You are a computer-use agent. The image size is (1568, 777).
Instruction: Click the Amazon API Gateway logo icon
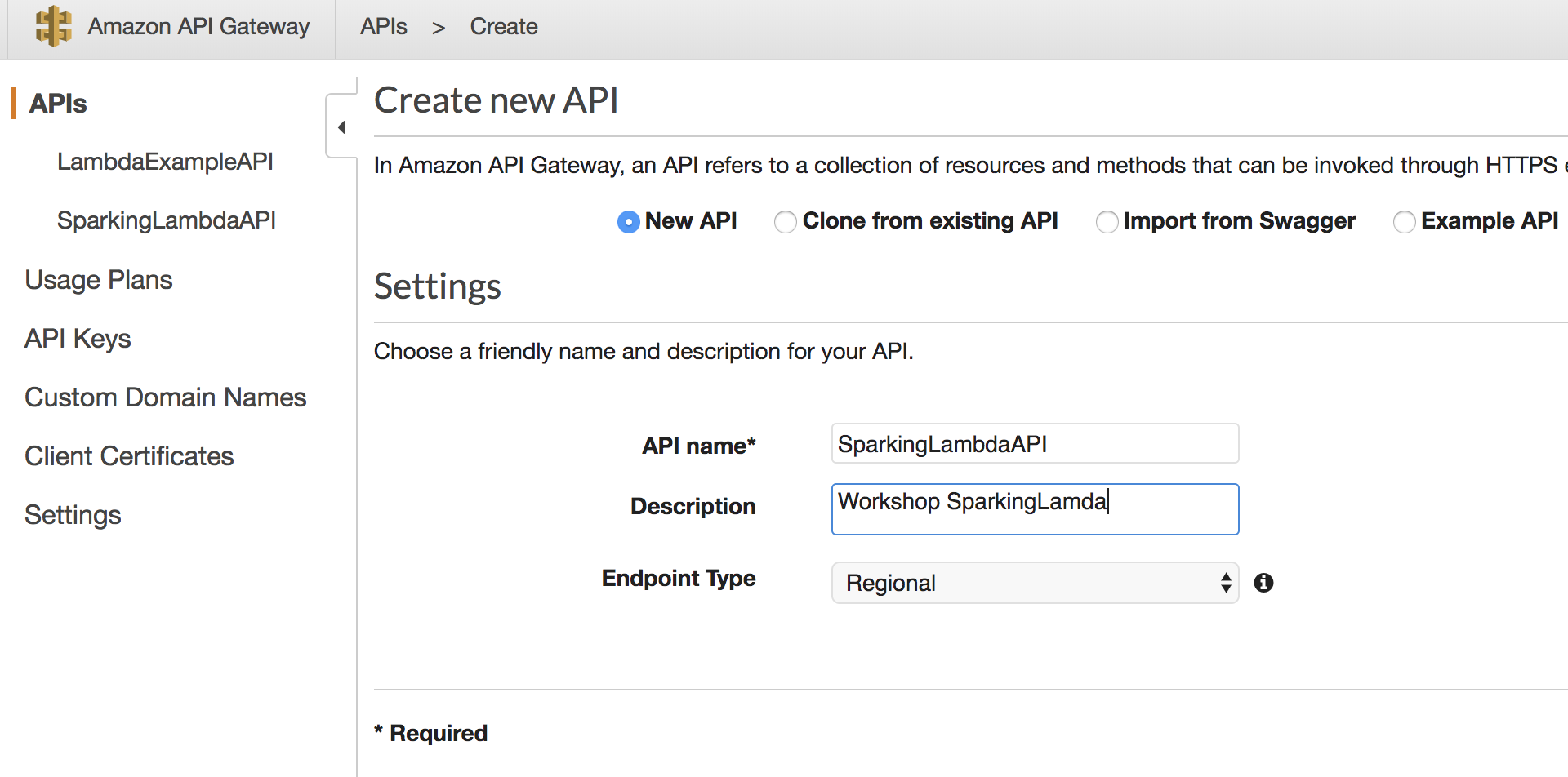point(54,26)
